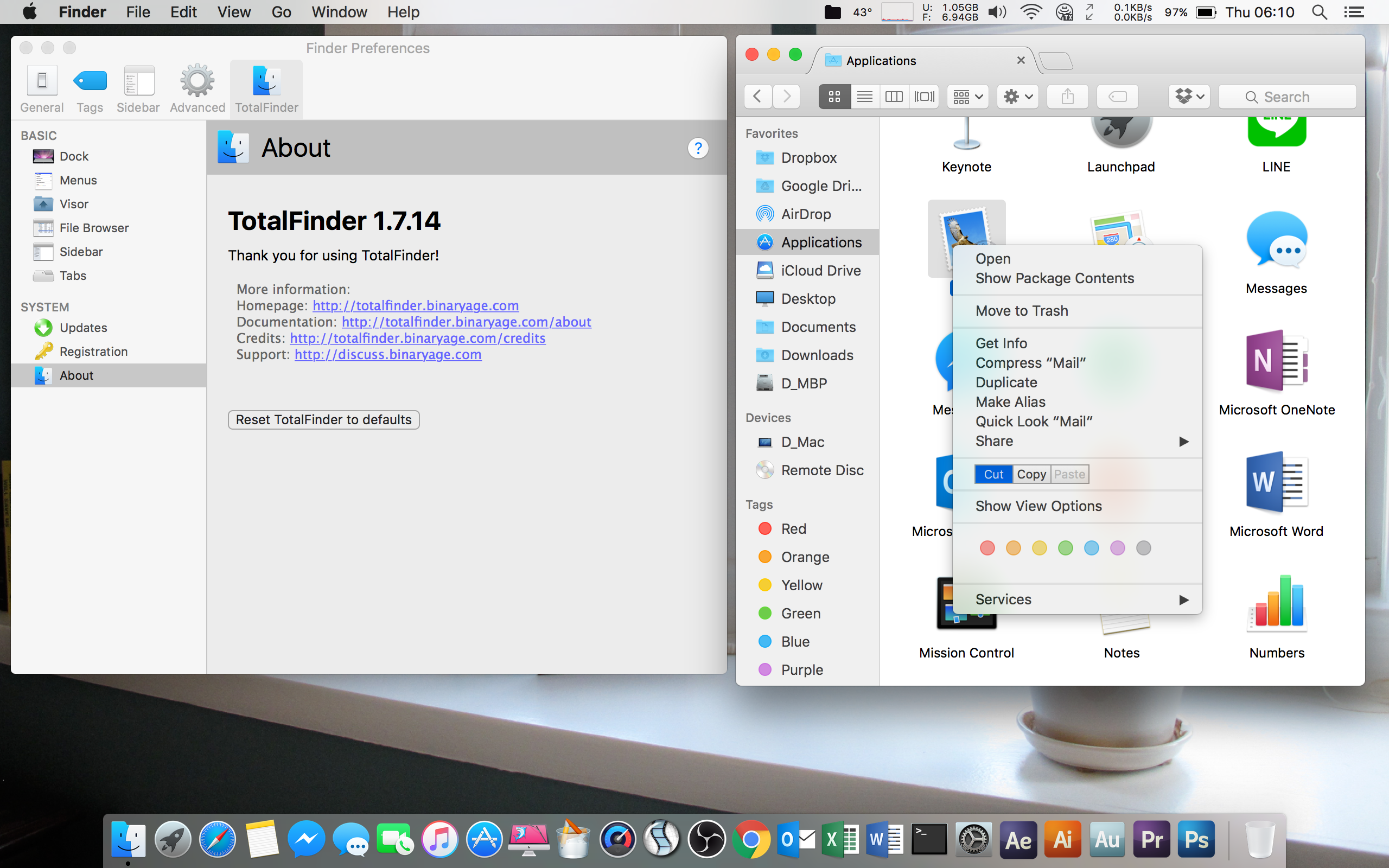This screenshot has width=1389, height=868.
Task: Select Menus in TotalFinder Basic list
Action: [x=109, y=180]
